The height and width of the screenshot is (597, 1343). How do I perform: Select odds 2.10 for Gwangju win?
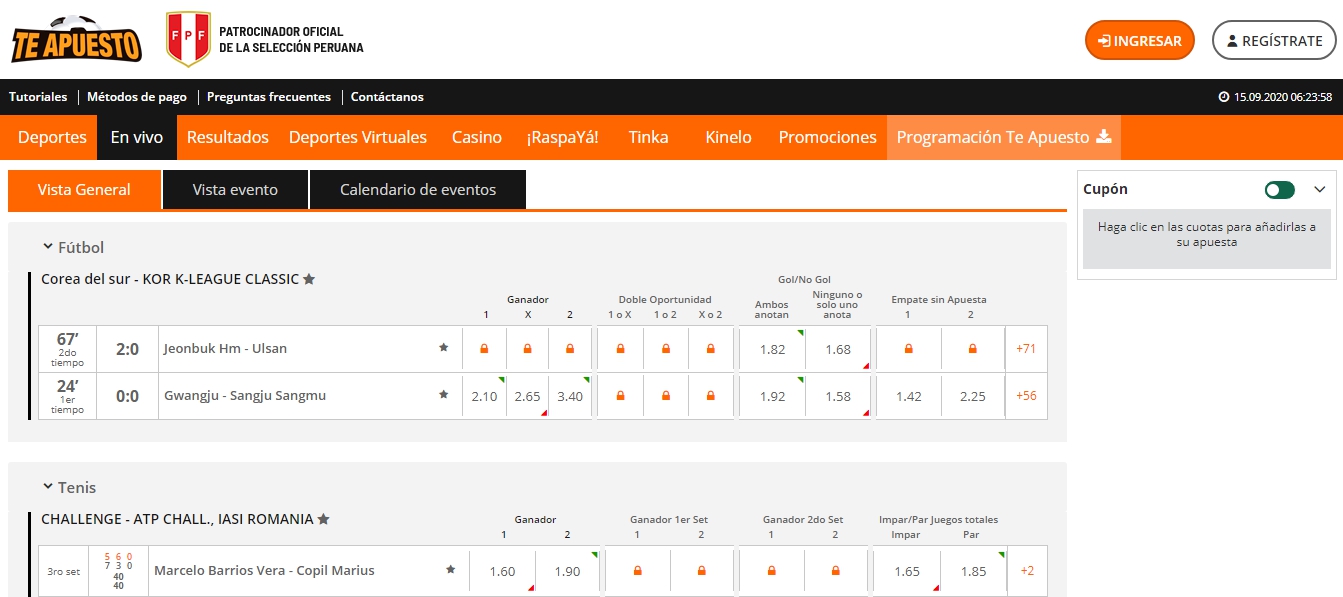[484, 396]
